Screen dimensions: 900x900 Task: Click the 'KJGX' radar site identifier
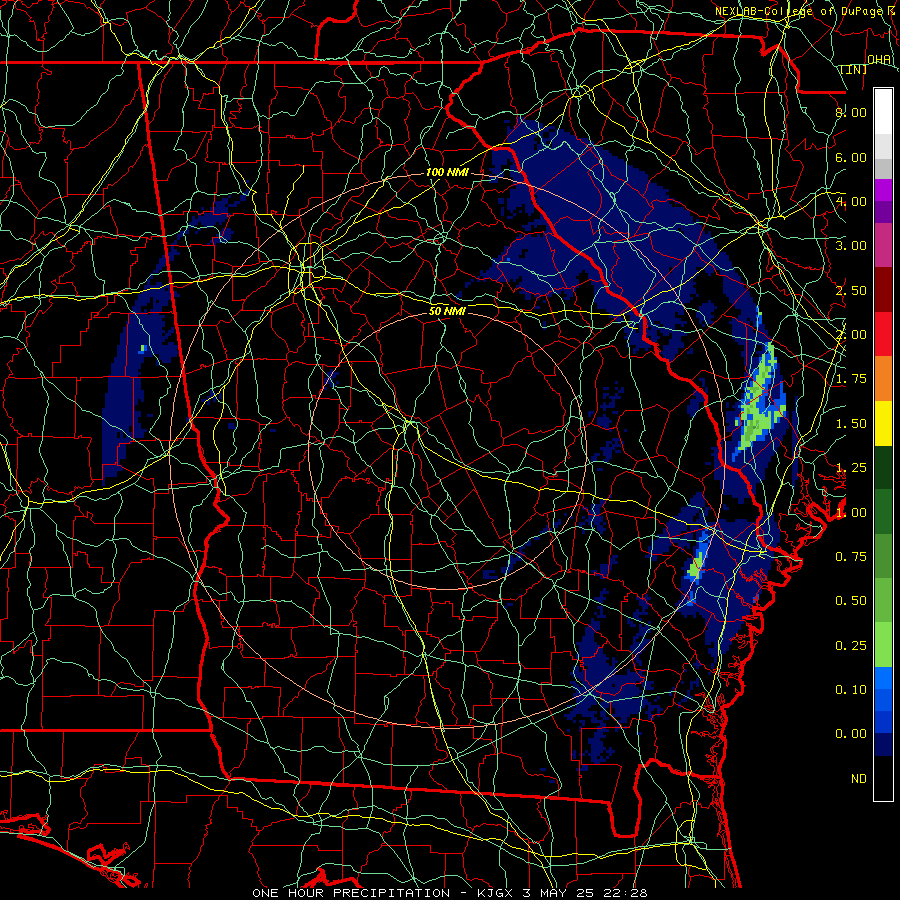click(496, 893)
